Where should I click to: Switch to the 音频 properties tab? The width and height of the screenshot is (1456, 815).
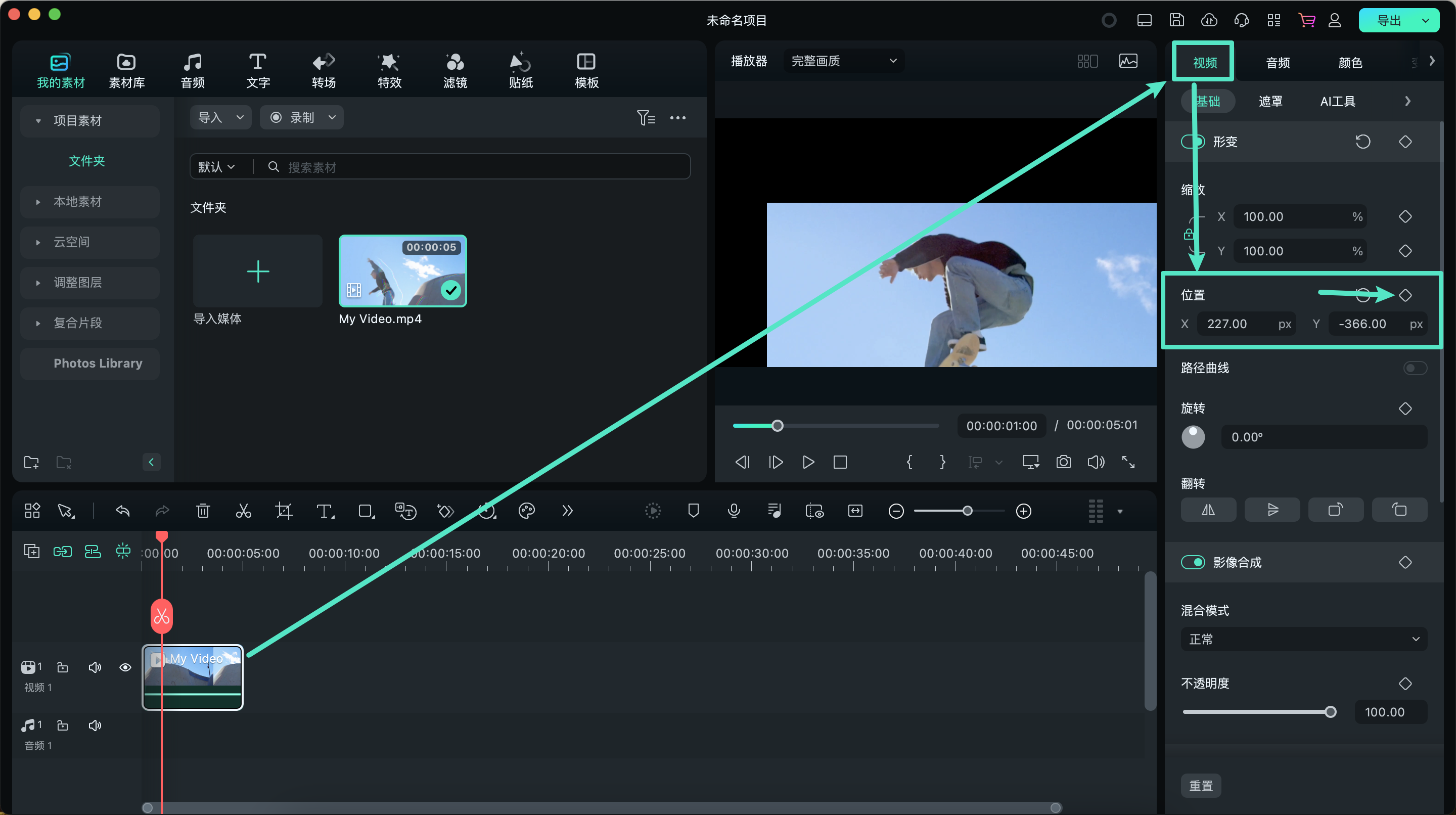[1278, 63]
